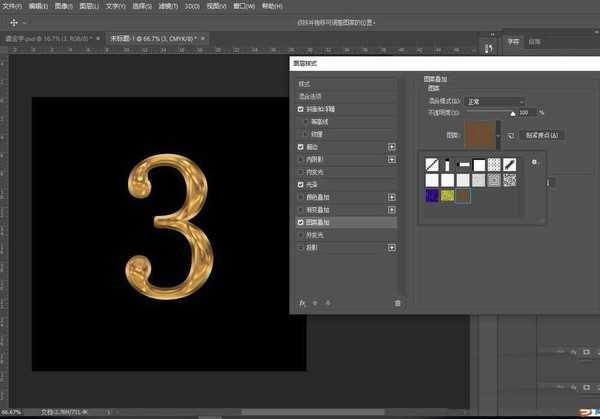Click the plus icon beside 投影
The width and height of the screenshot is (600, 419).
click(391, 247)
